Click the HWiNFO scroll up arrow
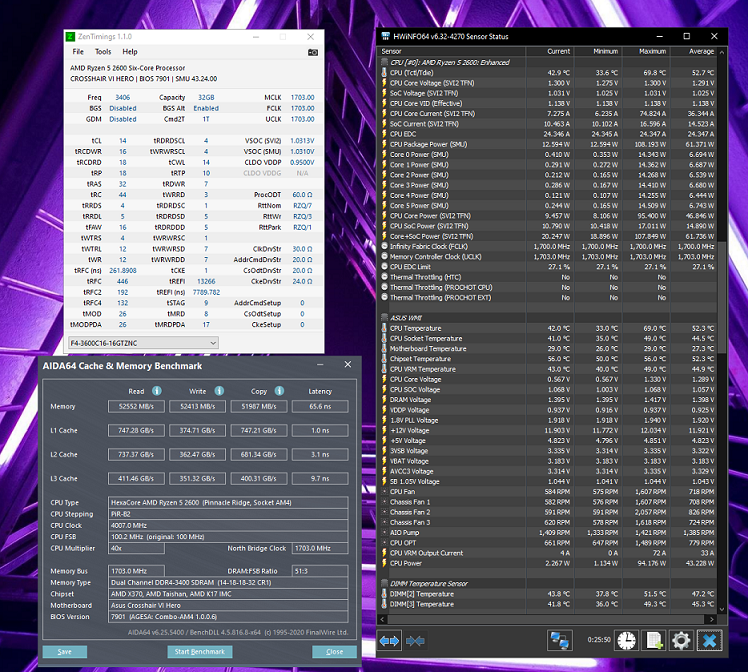 click(x=722, y=52)
